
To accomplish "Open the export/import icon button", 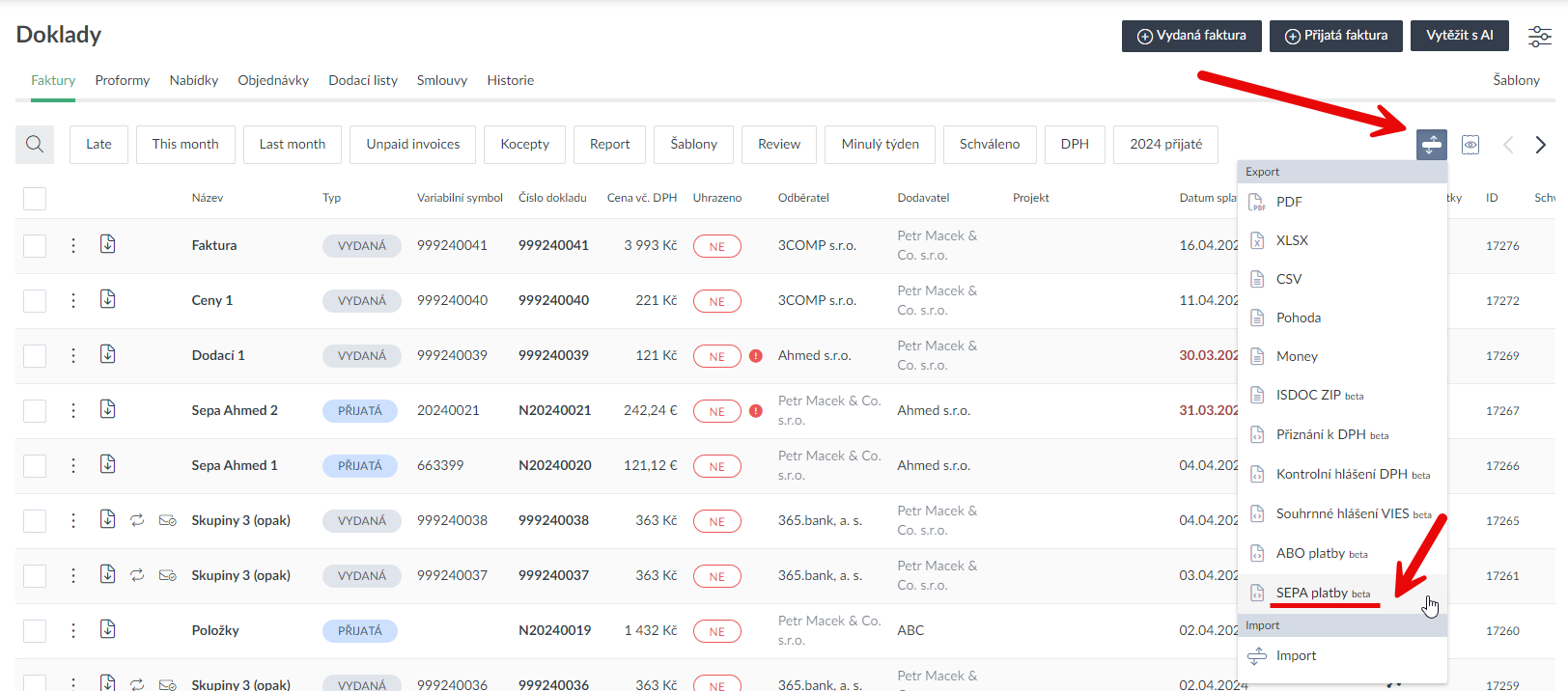I will pos(1431,145).
